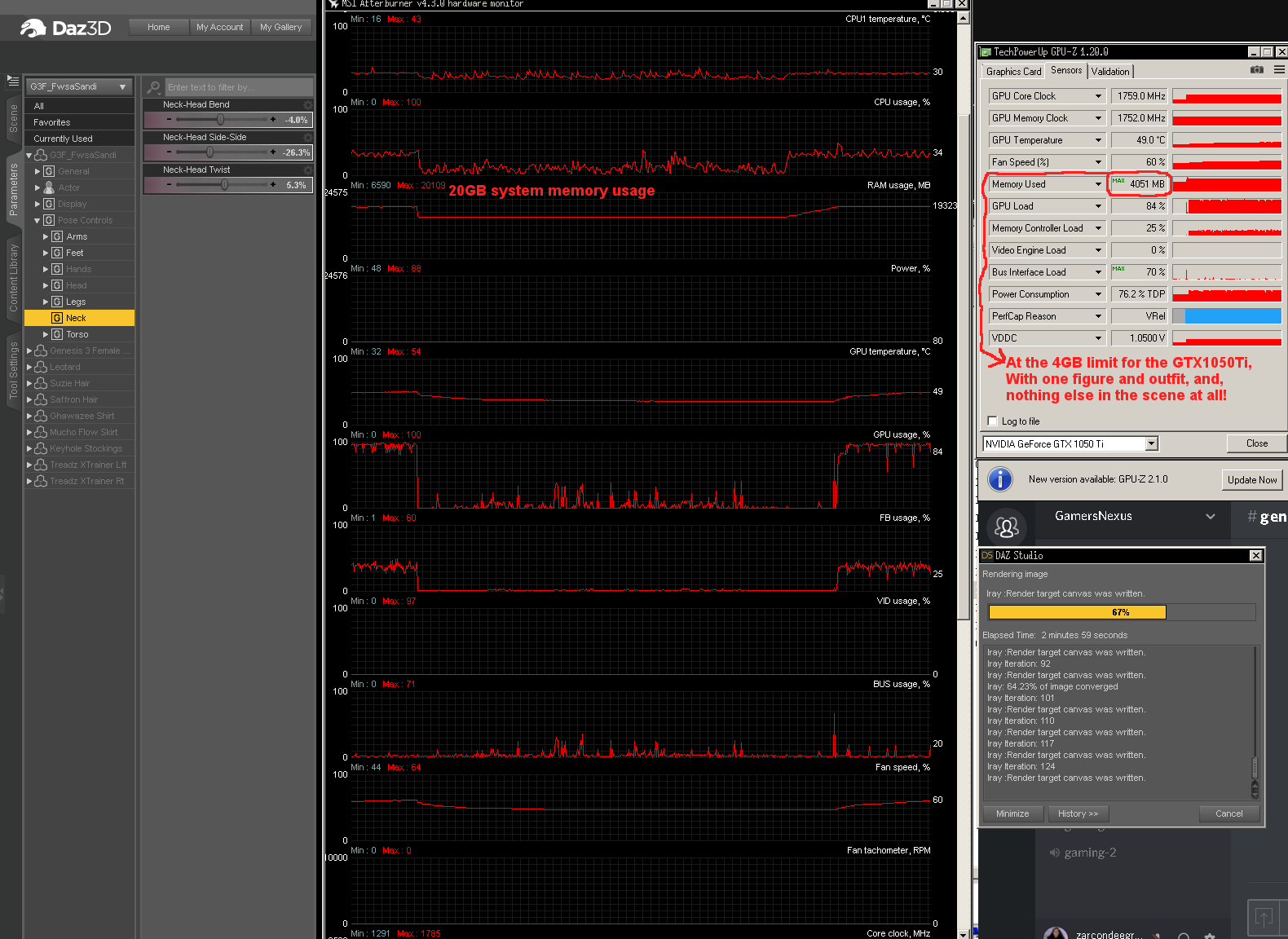Image resolution: width=1288 pixels, height=939 pixels.
Task: Select the Neck pose group
Action: (79, 318)
